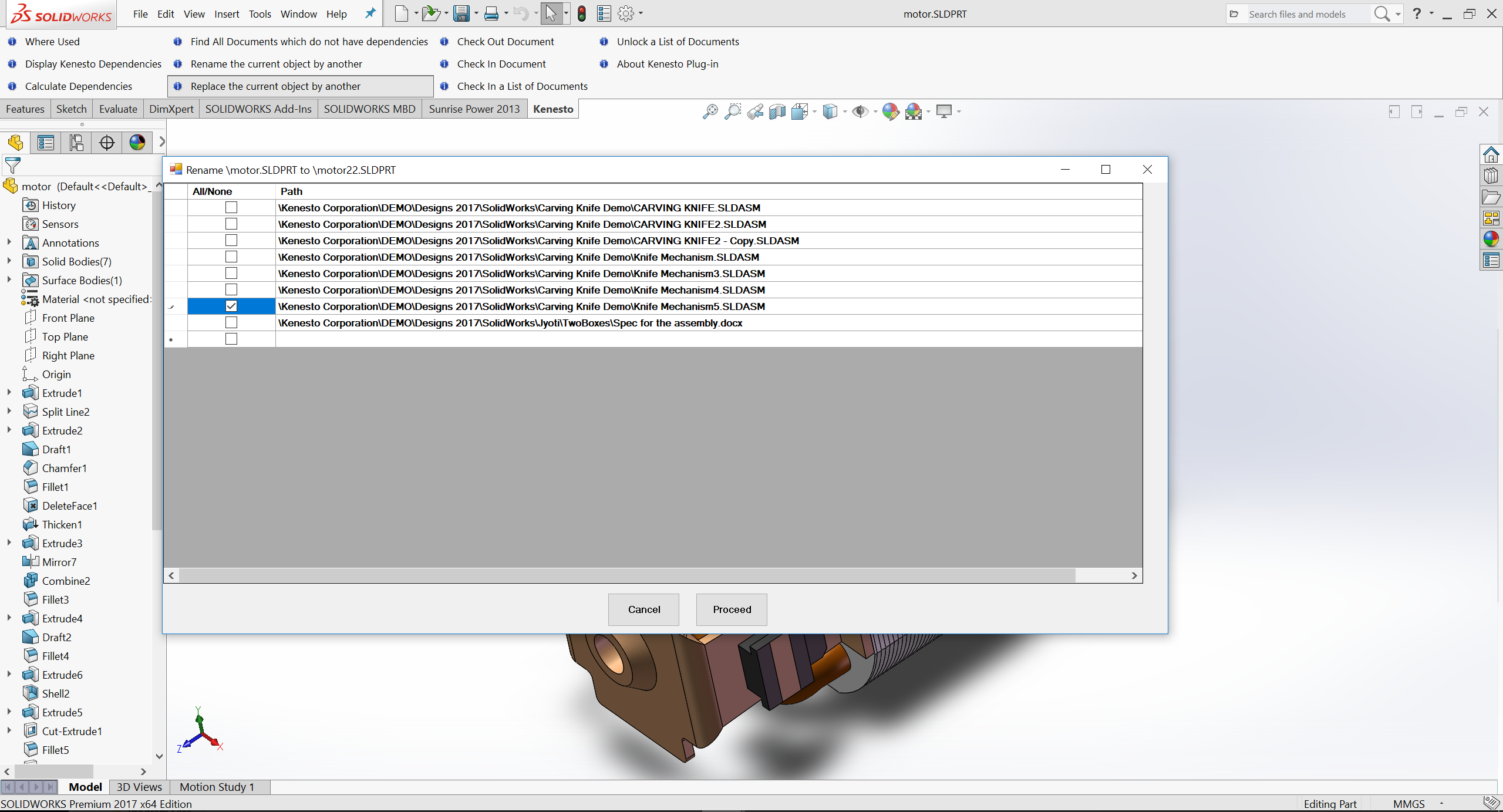The image size is (1503, 812).
Task: Expand the Extrude3 feature node
Action: point(9,543)
